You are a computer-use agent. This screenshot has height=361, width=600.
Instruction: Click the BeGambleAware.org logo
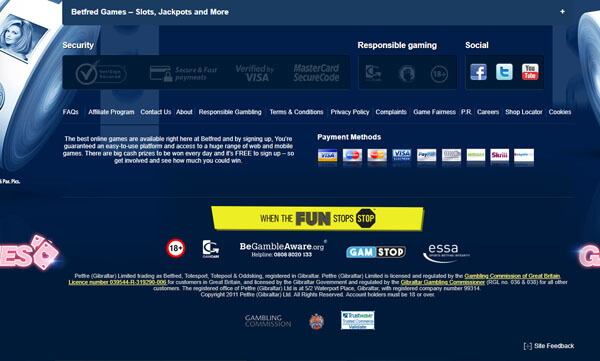pos(283,249)
